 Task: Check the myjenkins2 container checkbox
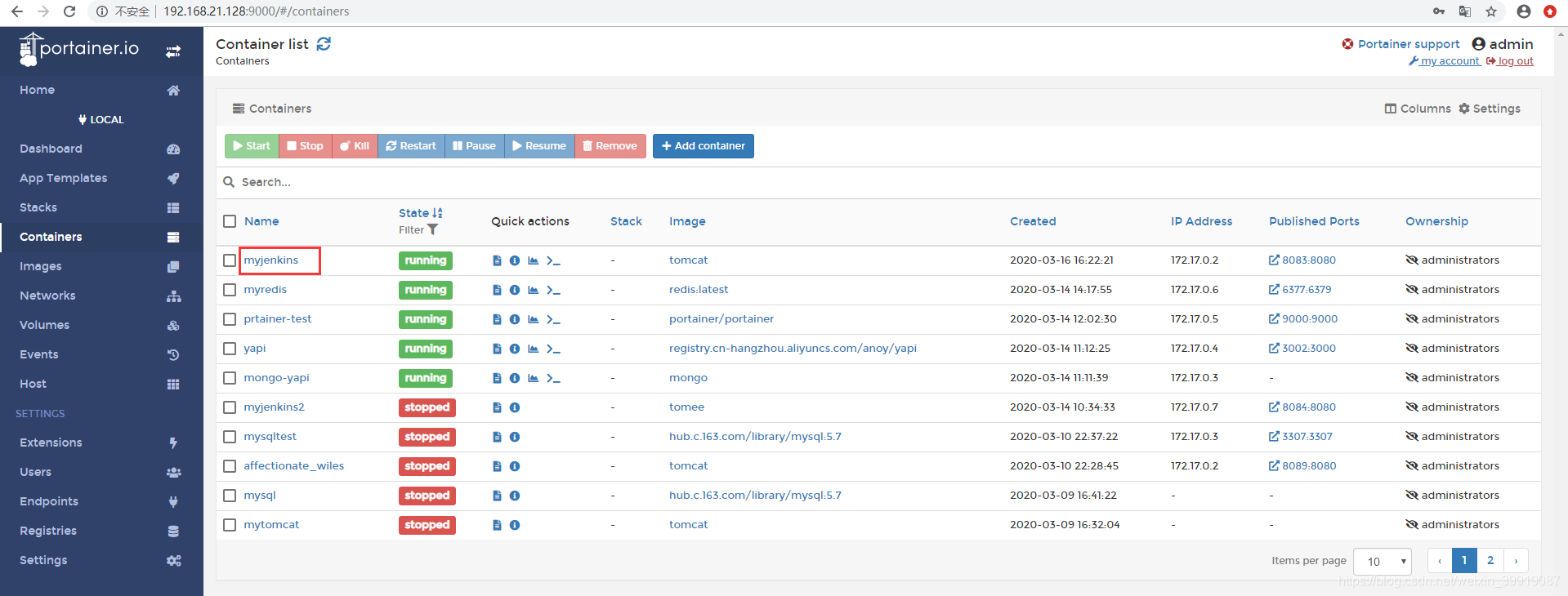(230, 407)
